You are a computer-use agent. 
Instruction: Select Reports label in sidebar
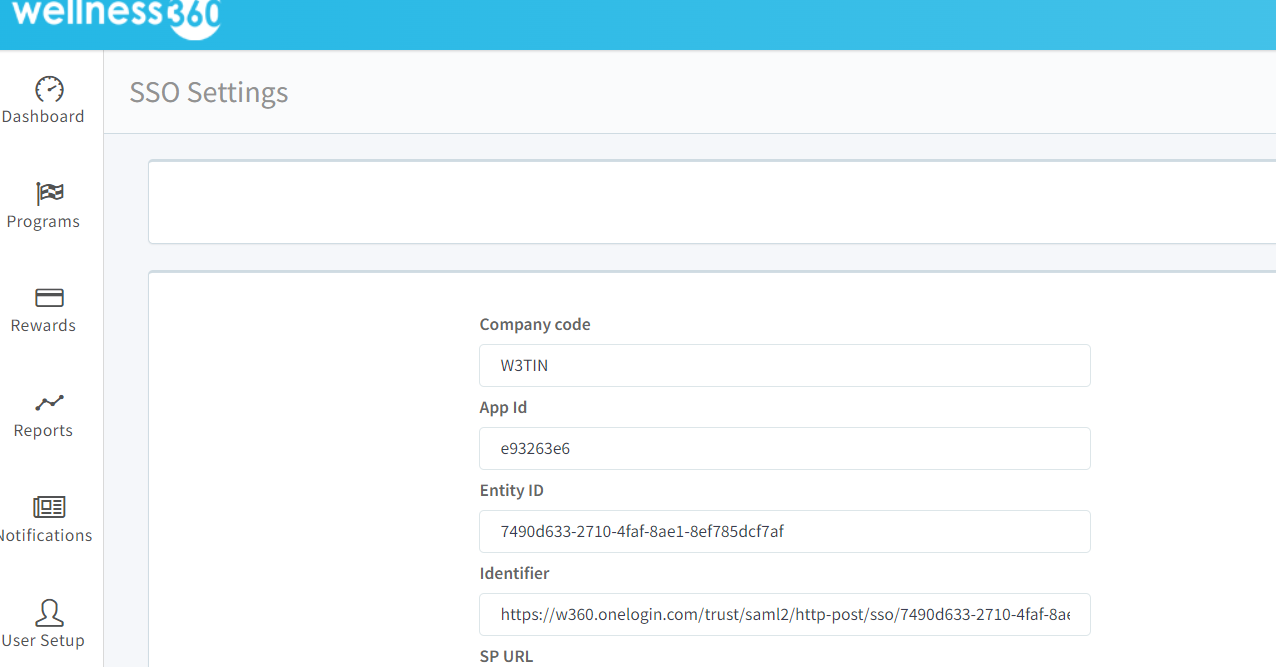pos(43,431)
